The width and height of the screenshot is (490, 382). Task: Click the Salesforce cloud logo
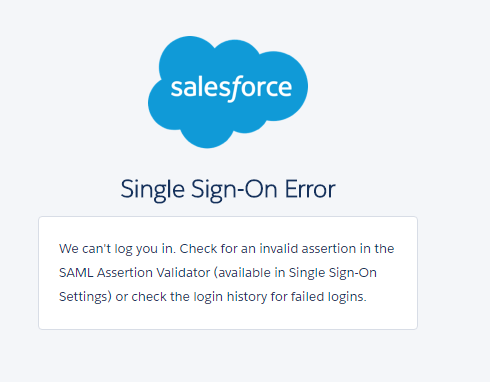(x=228, y=92)
